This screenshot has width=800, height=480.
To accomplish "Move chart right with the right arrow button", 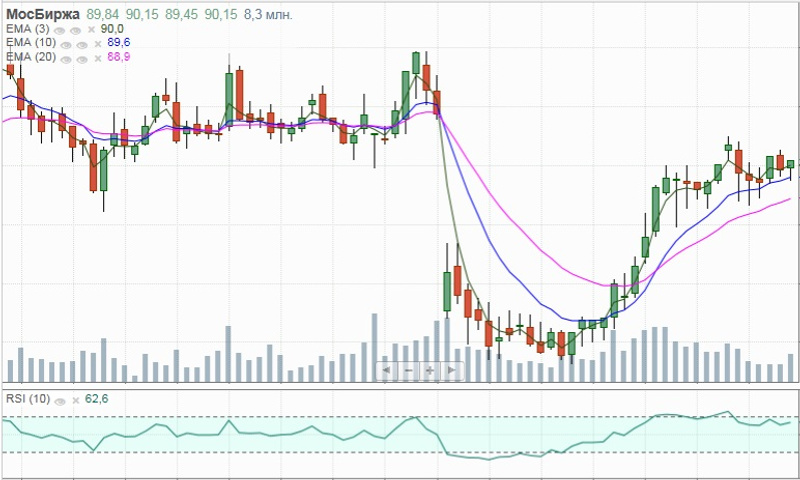I will [452, 370].
